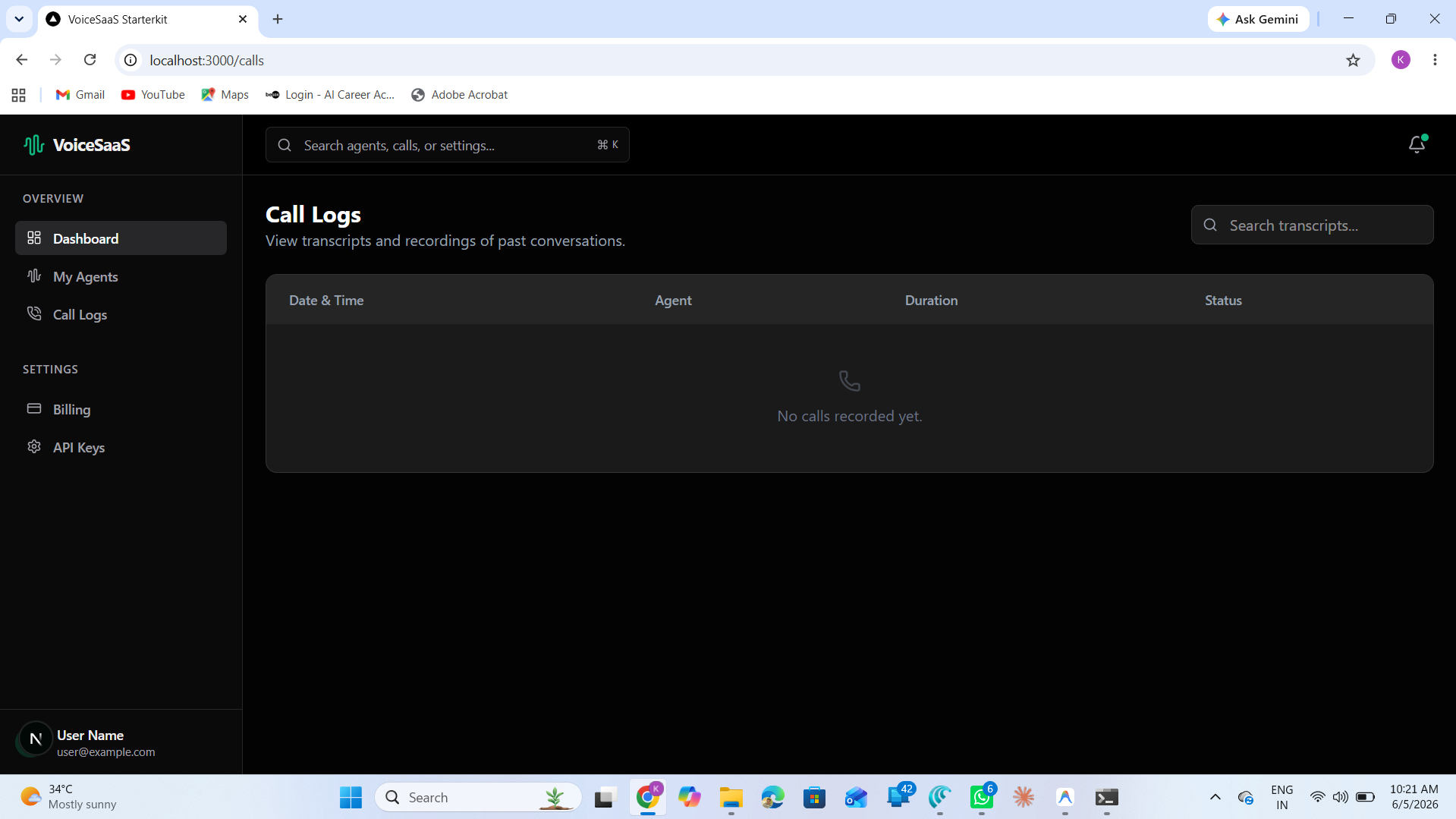View site information icon in the address bar

tap(131, 60)
